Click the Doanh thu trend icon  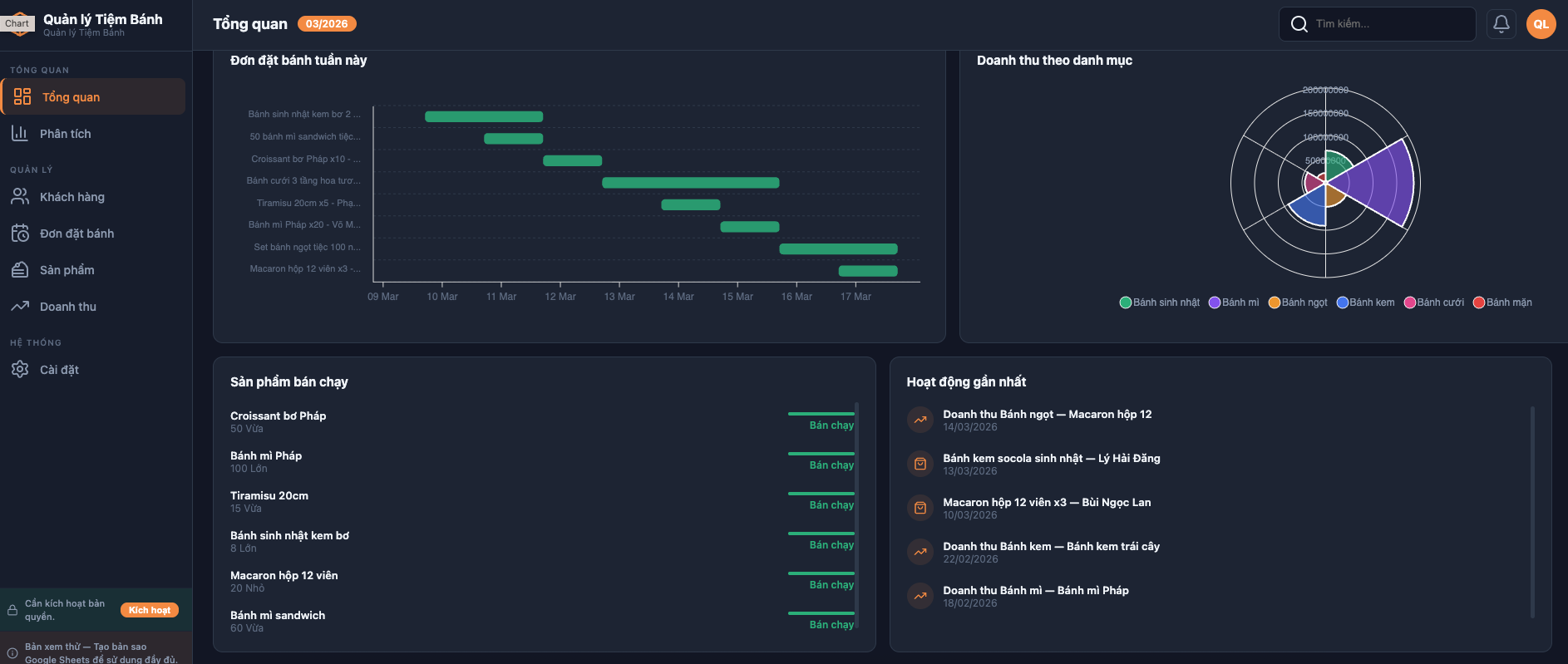click(20, 306)
